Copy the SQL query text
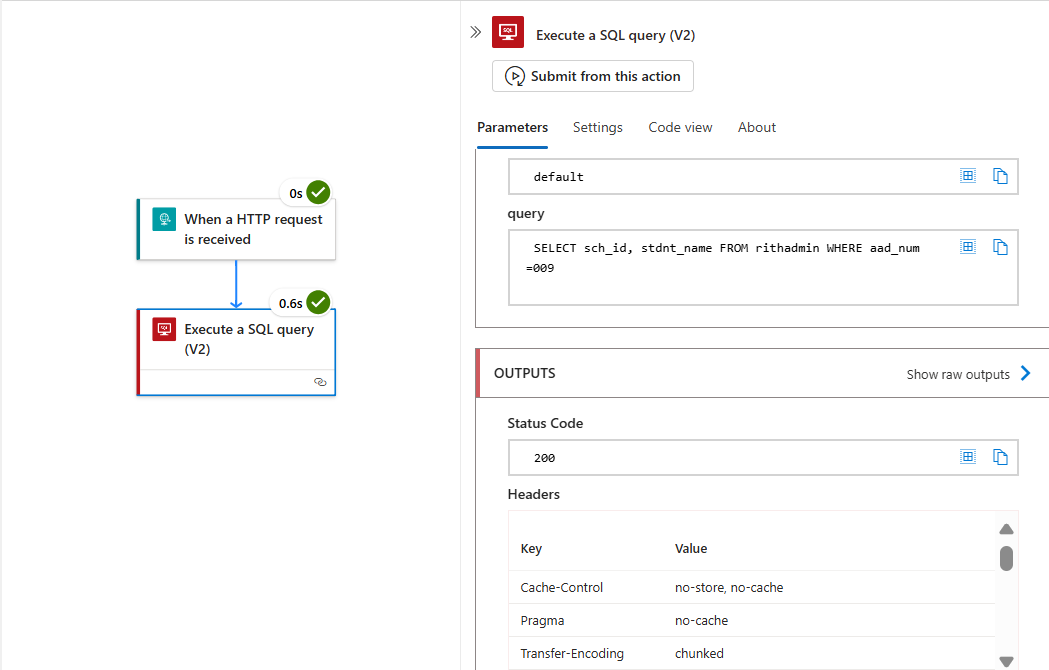Image resolution: width=1049 pixels, height=670 pixels. click(999, 247)
